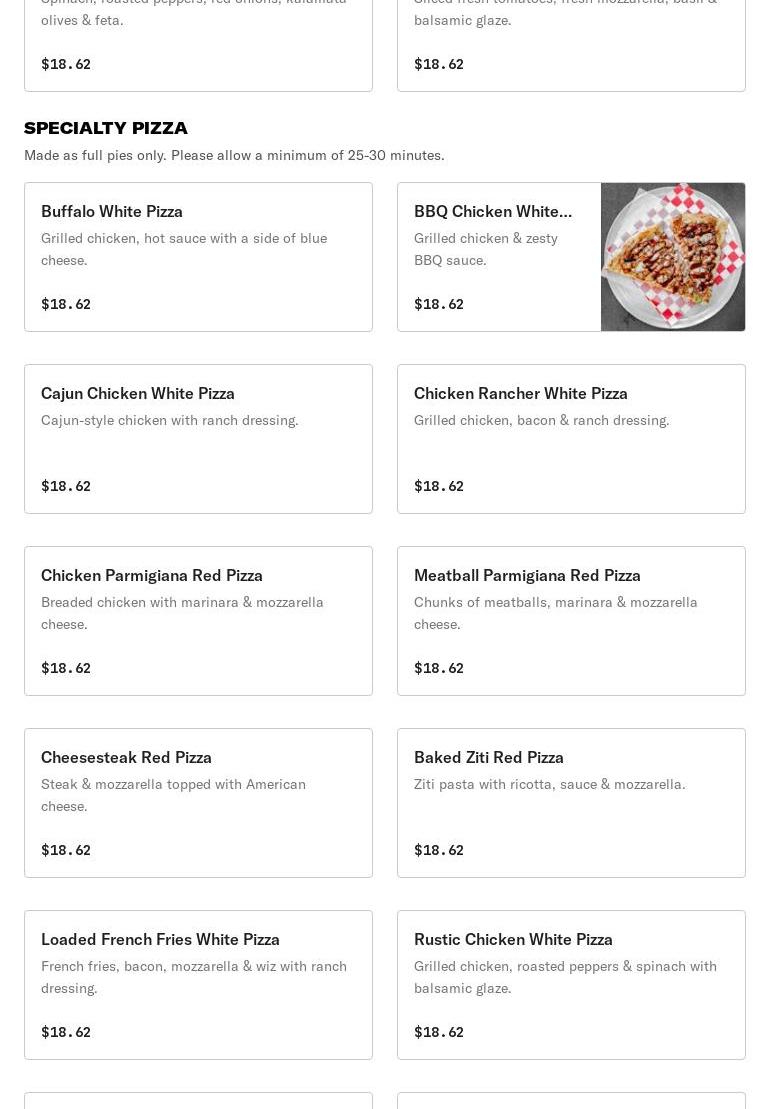Click the Cajun-style chicken description text
This screenshot has height=1109, width=770.
point(170,420)
